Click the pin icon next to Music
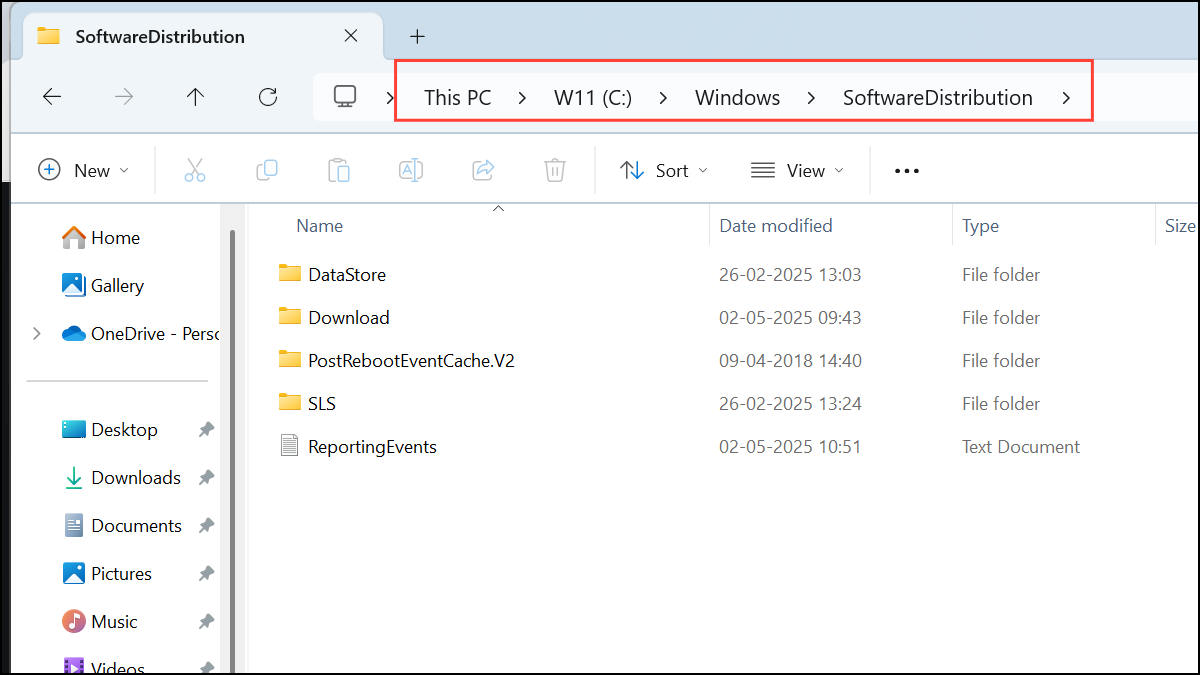Viewport: 1200px width, 675px height. (206, 622)
